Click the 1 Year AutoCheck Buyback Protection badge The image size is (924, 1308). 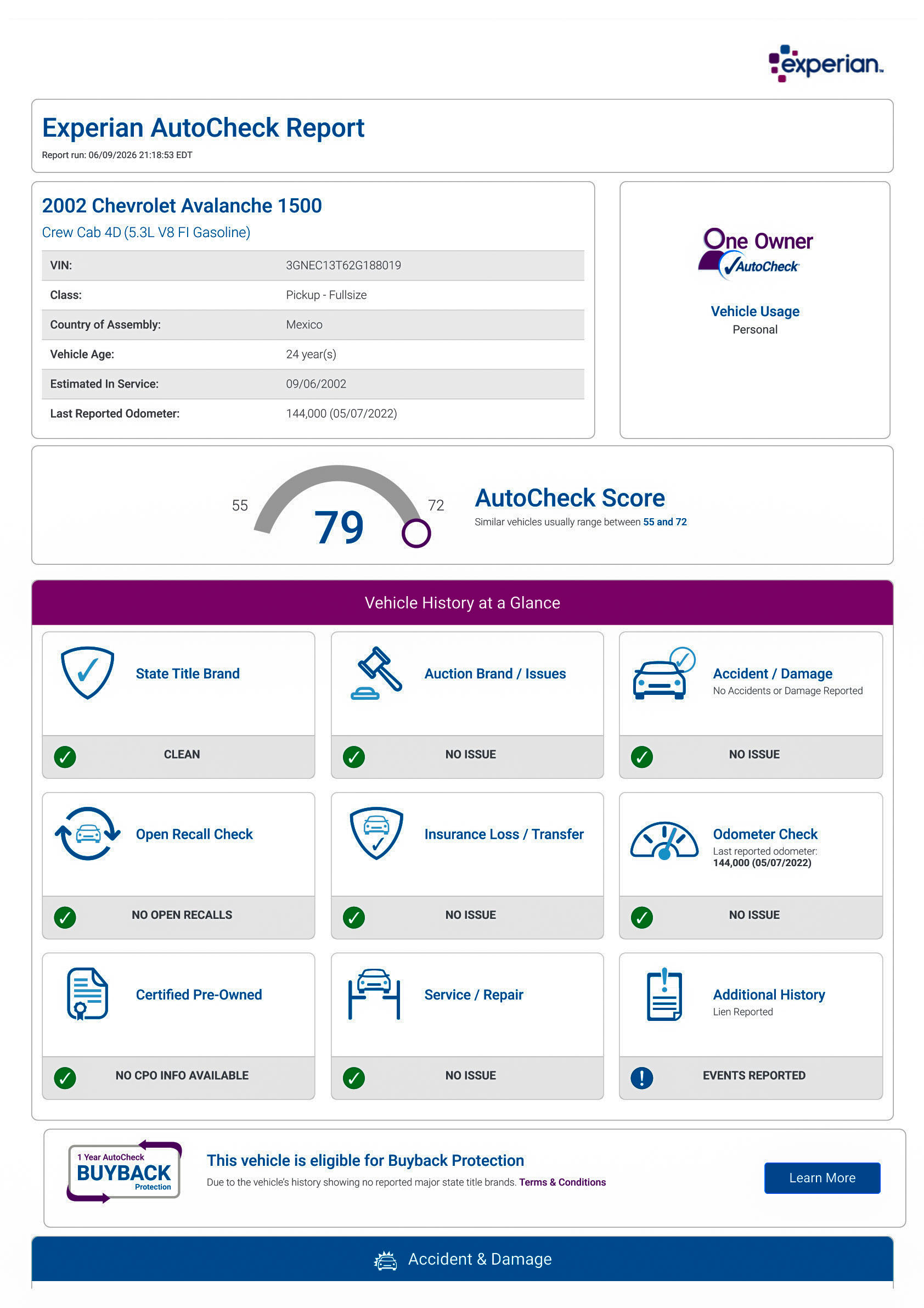124,1172
